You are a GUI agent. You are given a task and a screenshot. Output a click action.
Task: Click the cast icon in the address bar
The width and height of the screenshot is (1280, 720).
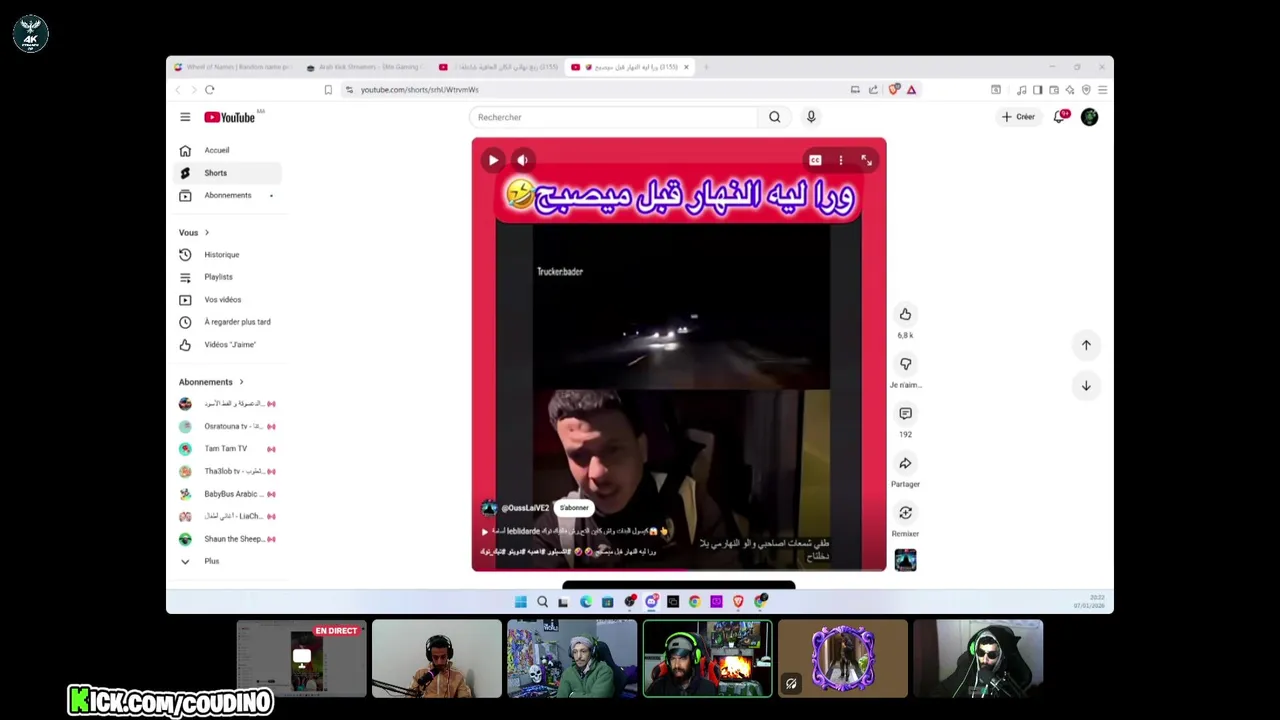855,90
